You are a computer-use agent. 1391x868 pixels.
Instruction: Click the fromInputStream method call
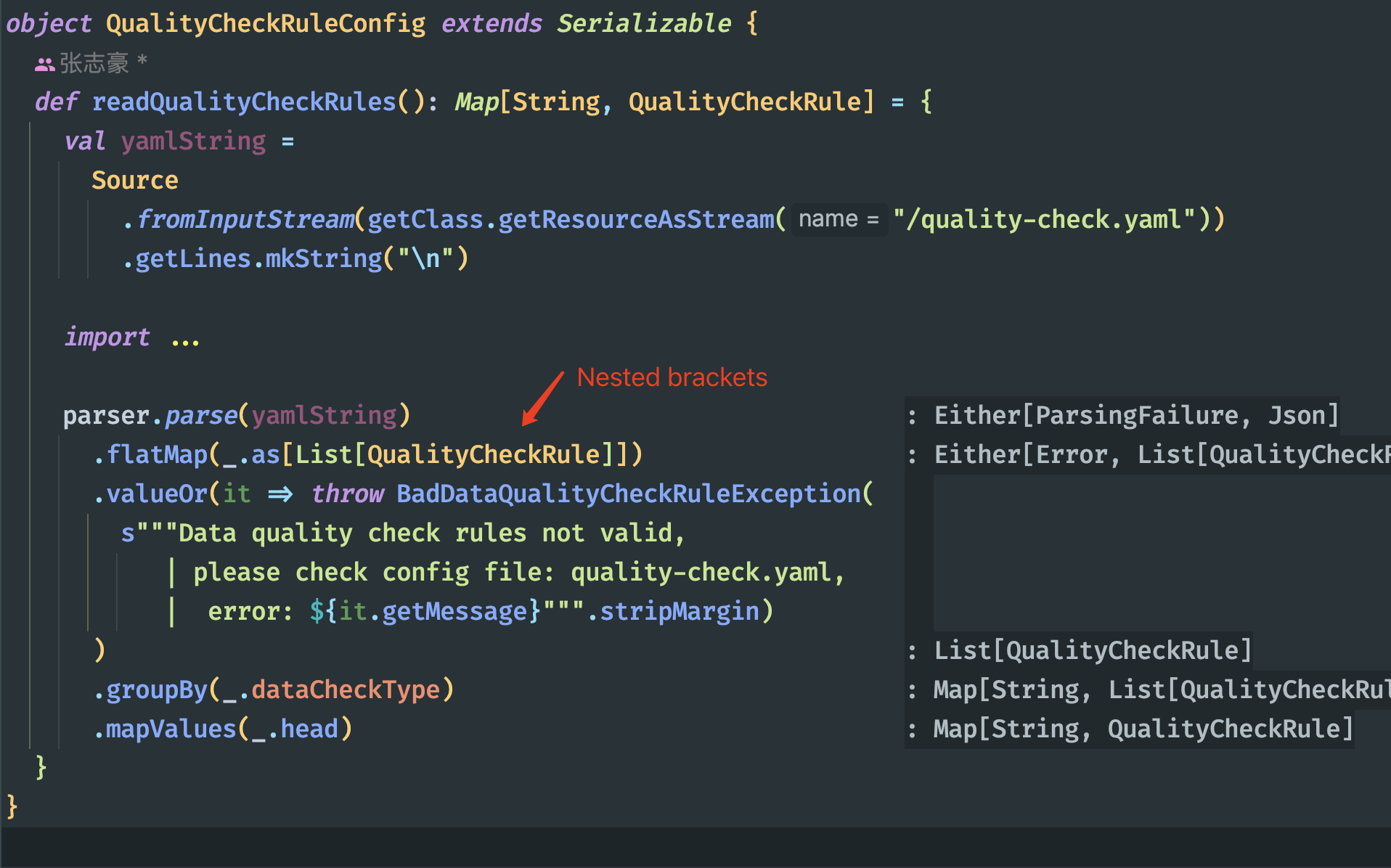[245, 219]
